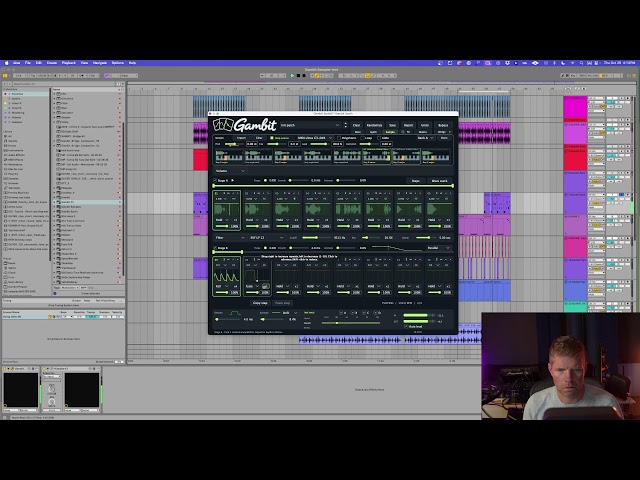Expand the Volume dropdown below sample slots
This screenshot has width=640, height=480.
tap(230, 171)
